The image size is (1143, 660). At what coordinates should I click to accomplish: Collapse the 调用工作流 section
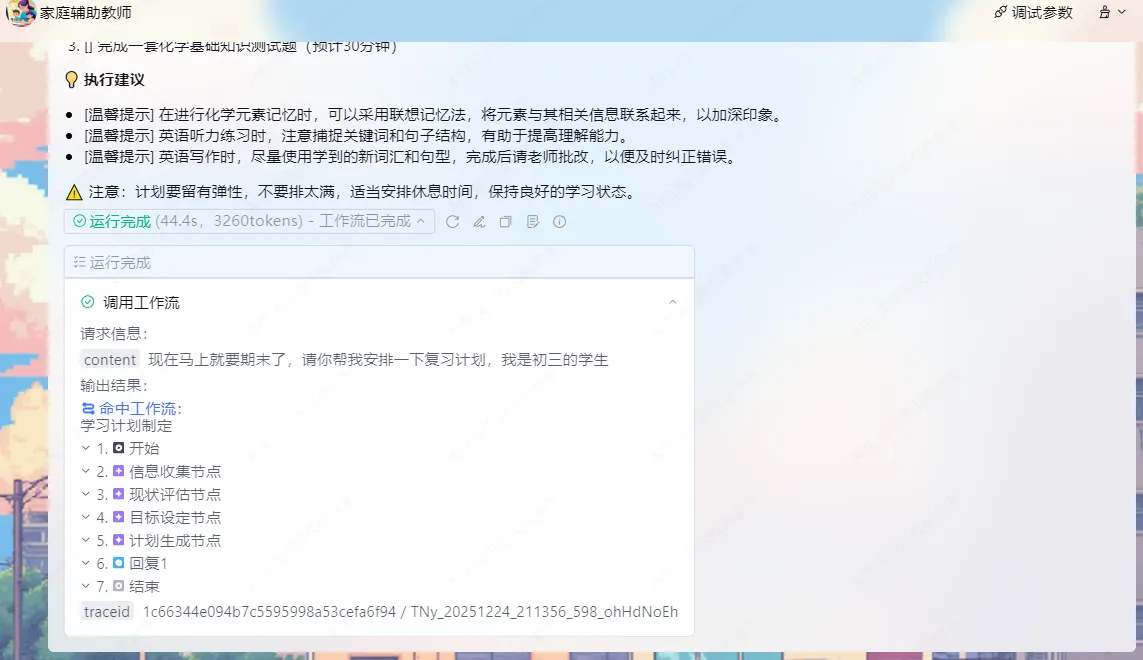pos(672,302)
